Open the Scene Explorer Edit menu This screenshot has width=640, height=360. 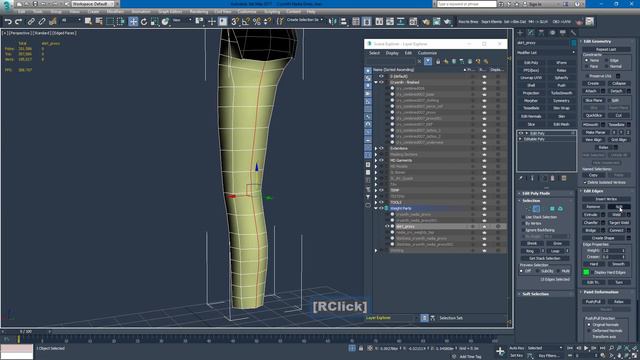[x=408, y=53]
